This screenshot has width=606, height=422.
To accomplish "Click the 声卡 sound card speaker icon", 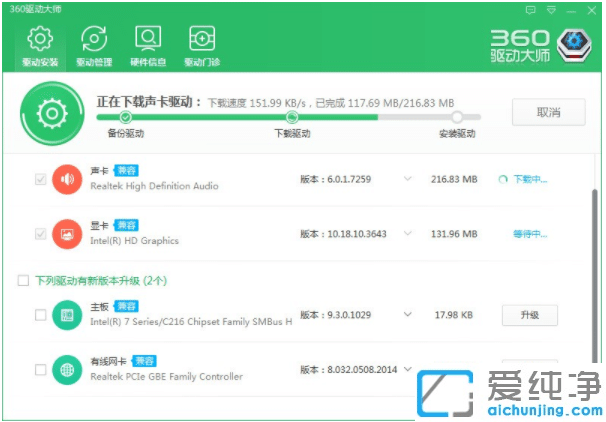I will point(67,179).
